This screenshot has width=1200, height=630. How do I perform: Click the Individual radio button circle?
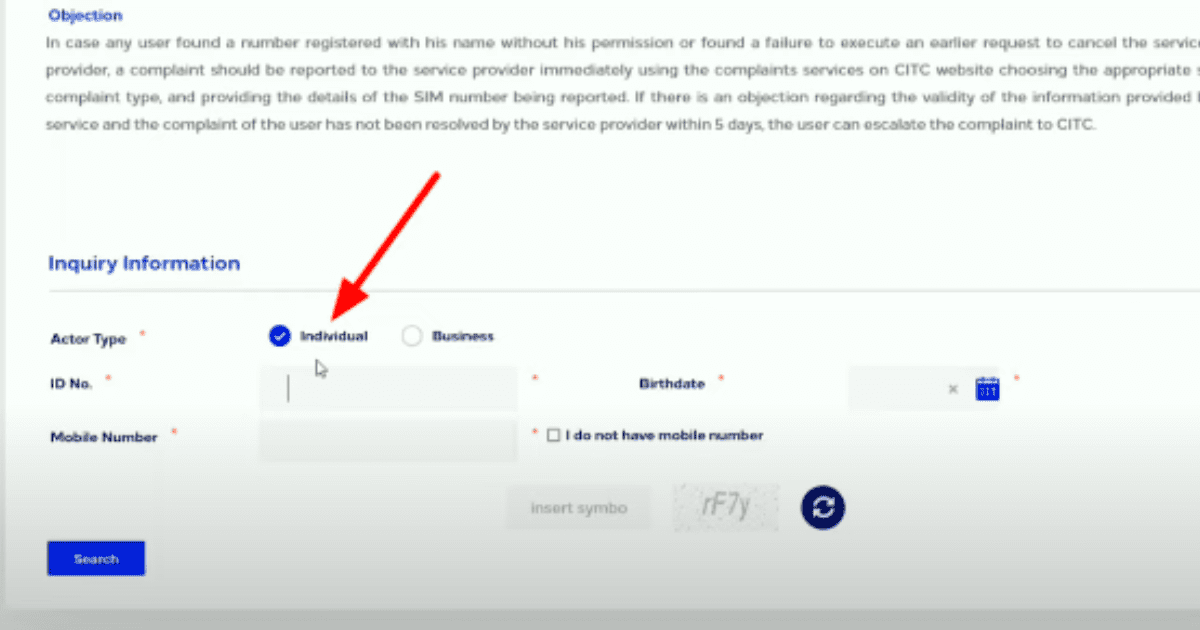(279, 336)
